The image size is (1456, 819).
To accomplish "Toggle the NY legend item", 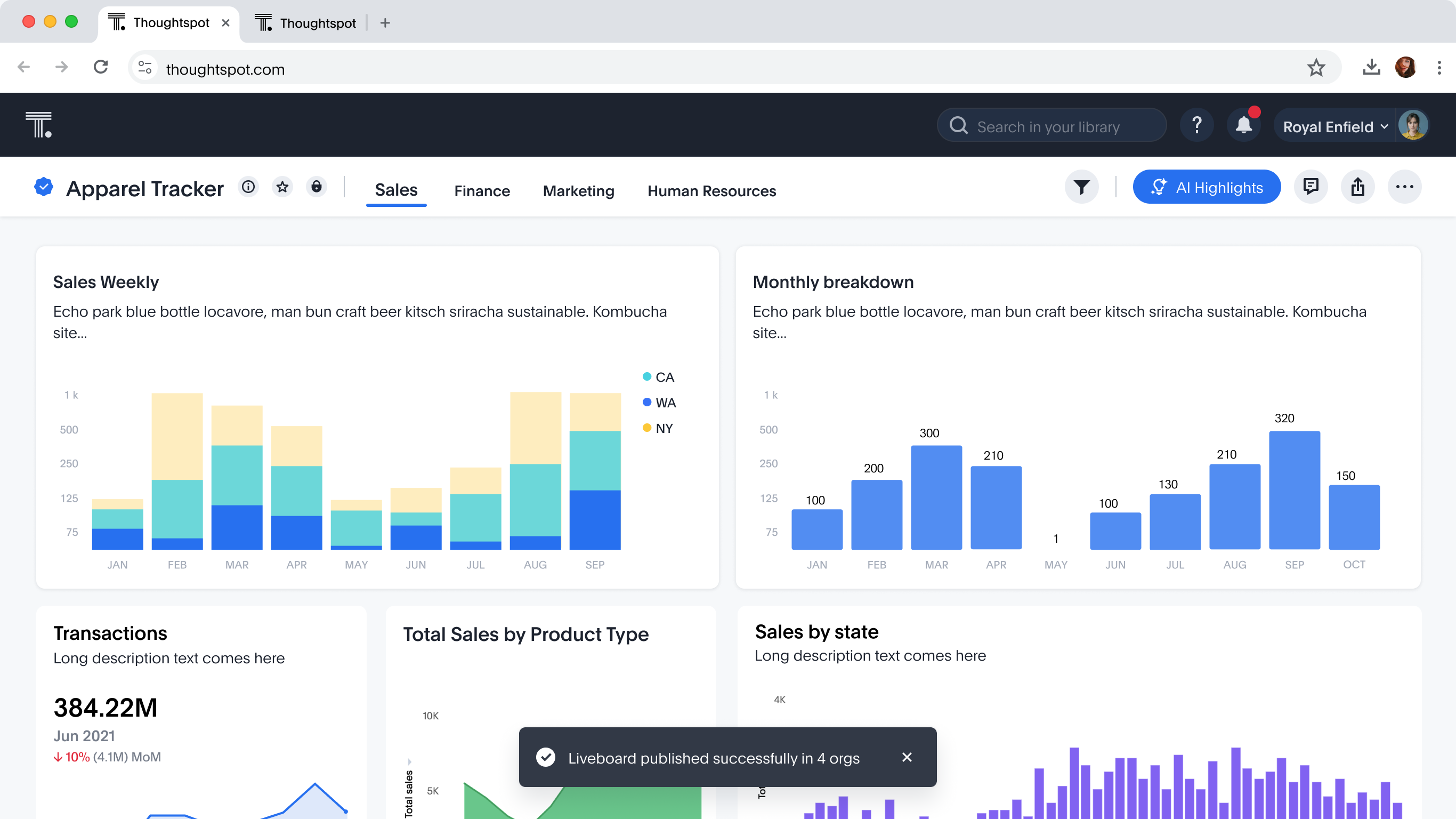I will (x=658, y=428).
